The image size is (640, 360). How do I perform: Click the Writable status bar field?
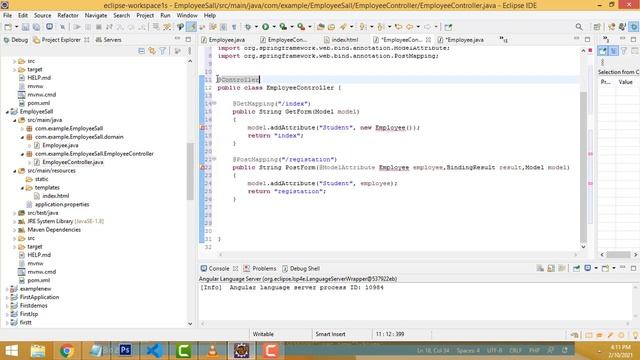[x=263, y=334]
